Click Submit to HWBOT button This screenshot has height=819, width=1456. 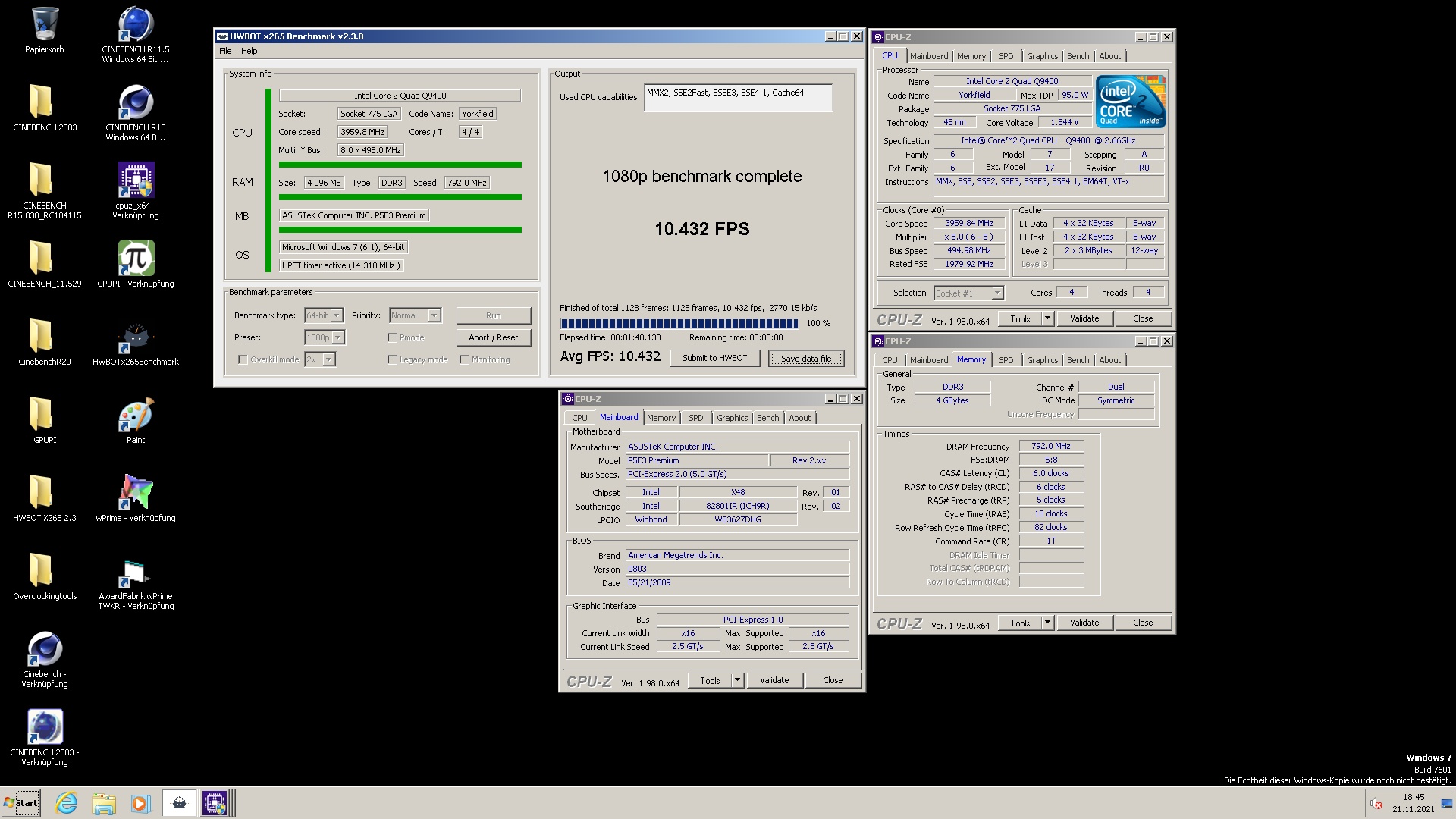pos(714,358)
